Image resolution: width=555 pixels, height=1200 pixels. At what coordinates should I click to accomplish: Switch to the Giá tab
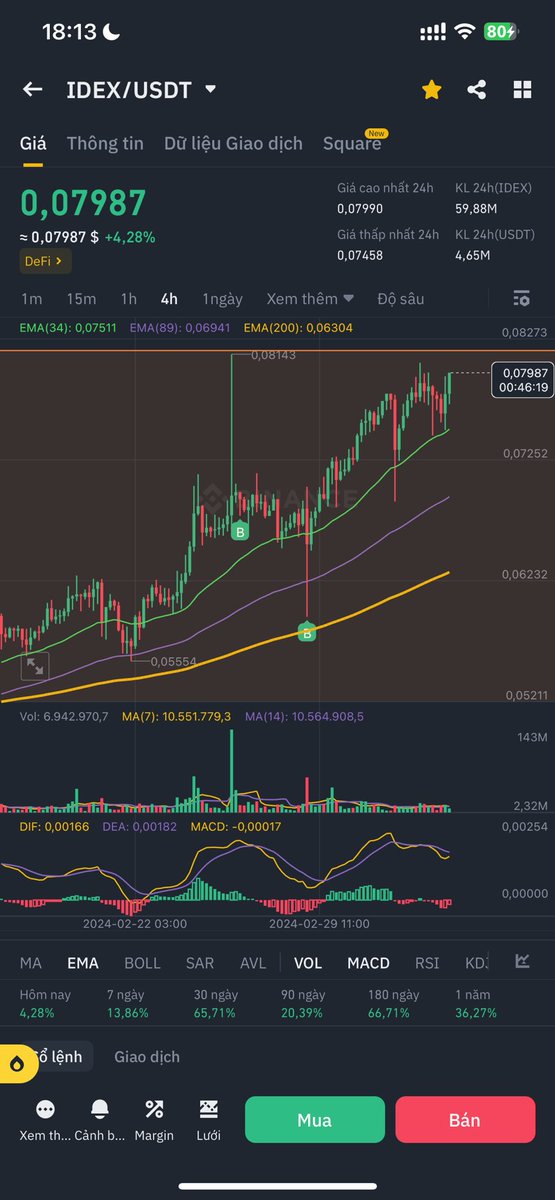coord(33,143)
